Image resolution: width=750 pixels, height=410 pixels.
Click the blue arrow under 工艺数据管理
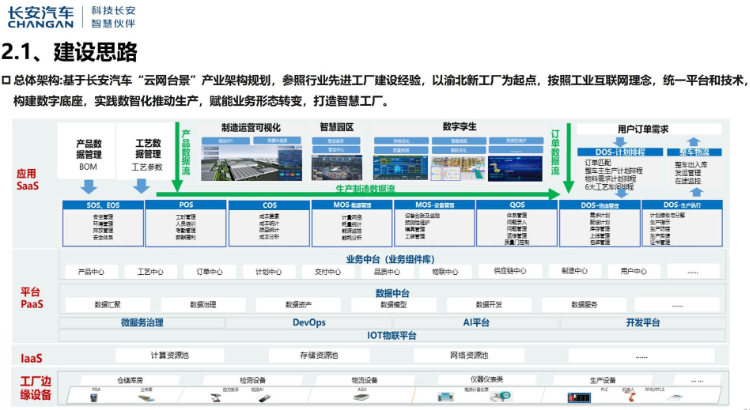pyautogui.click(x=141, y=186)
